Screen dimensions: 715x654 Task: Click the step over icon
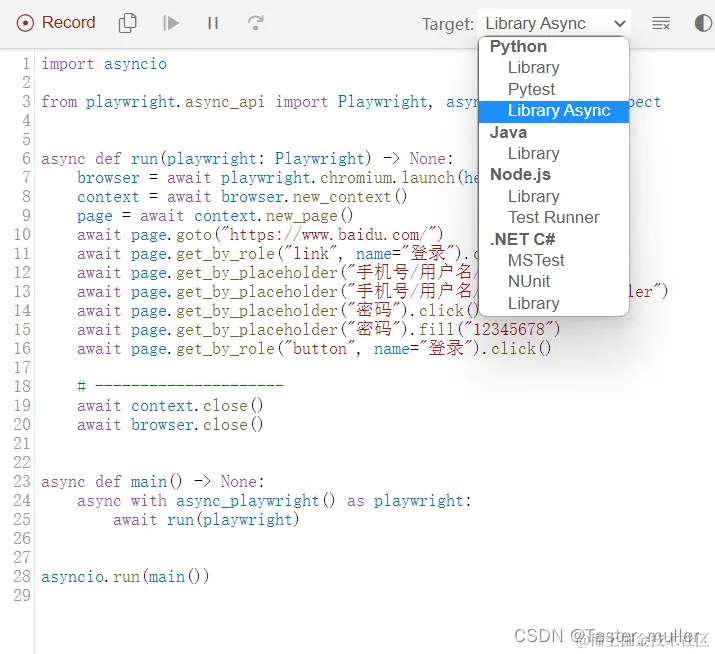point(255,23)
